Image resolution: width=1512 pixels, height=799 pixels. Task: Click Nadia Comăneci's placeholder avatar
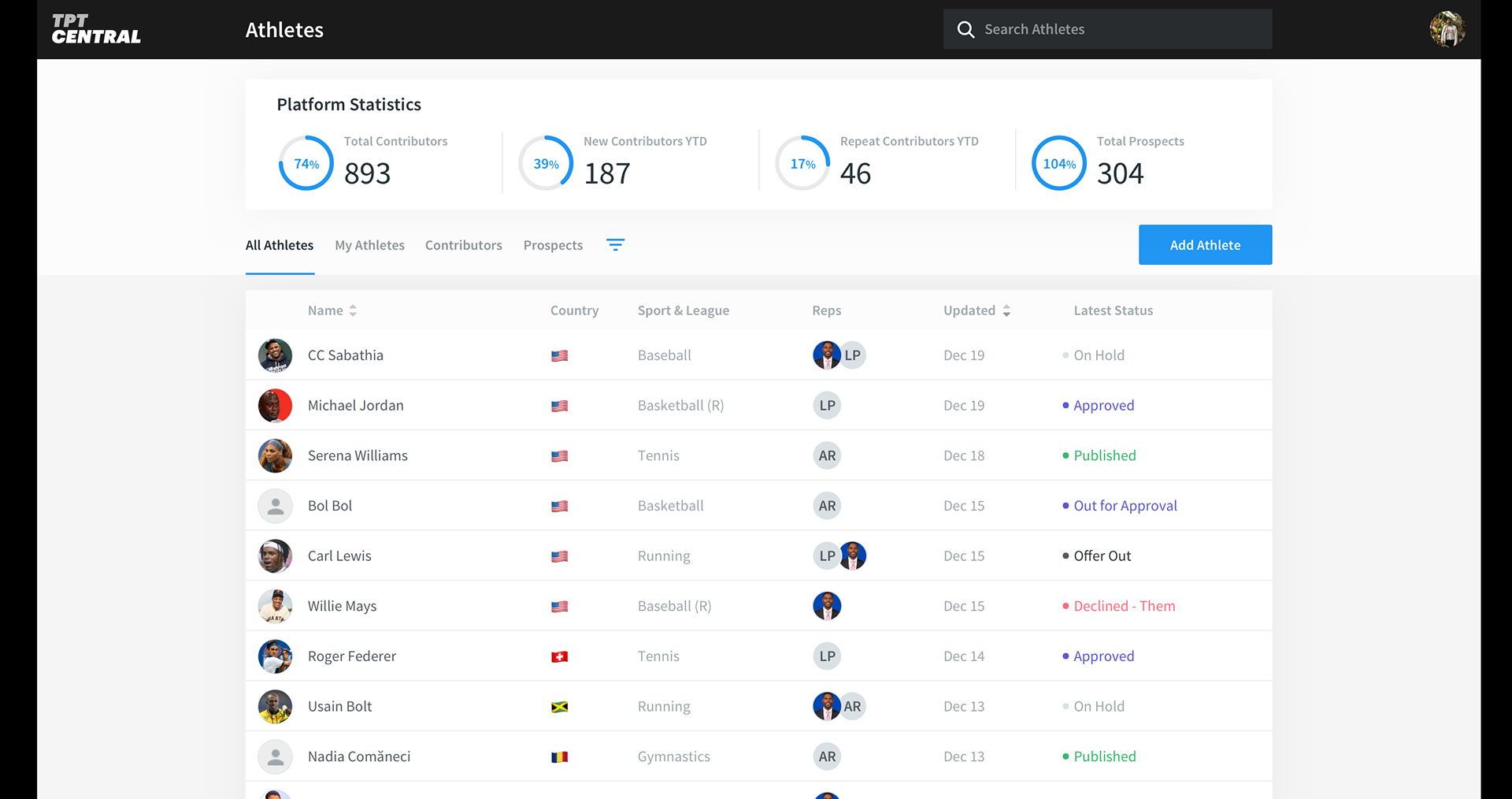click(x=276, y=756)
